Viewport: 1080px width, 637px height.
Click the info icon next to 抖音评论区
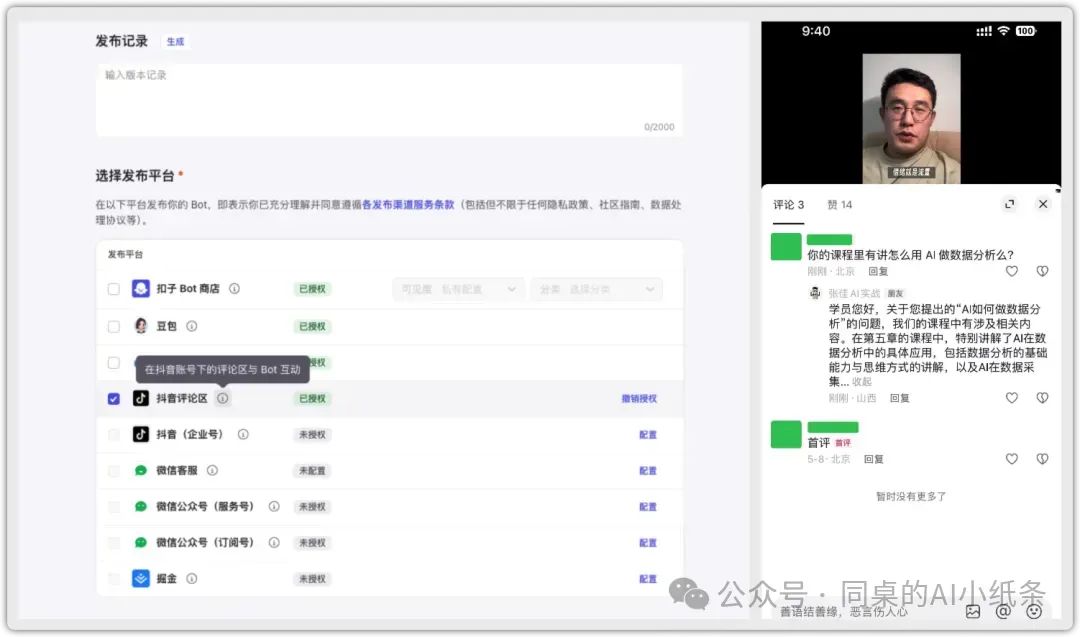pos(222,398)
